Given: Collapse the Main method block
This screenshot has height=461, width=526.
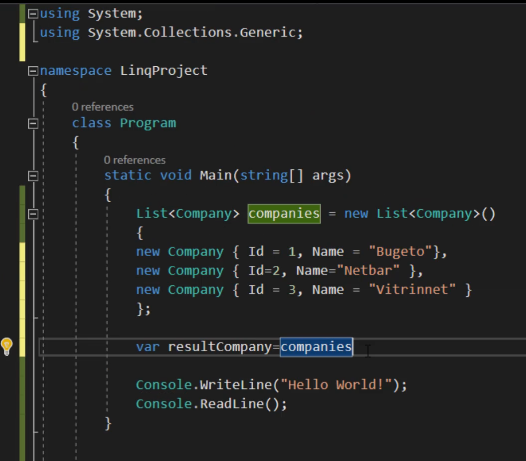Looking at the screenshot, I should click(33, 176).
